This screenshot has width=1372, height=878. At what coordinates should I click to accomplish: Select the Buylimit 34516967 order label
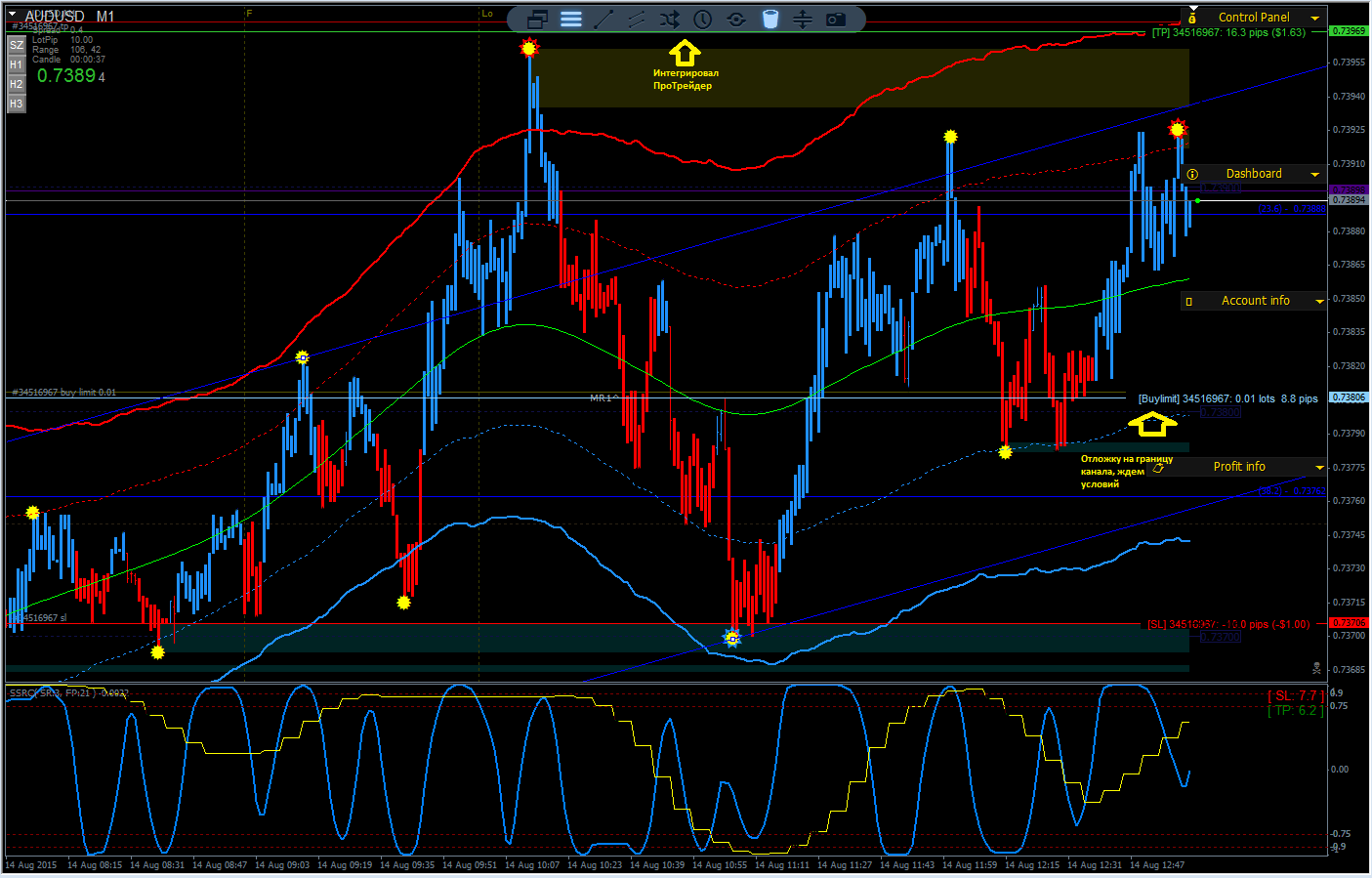(1228, 398)
